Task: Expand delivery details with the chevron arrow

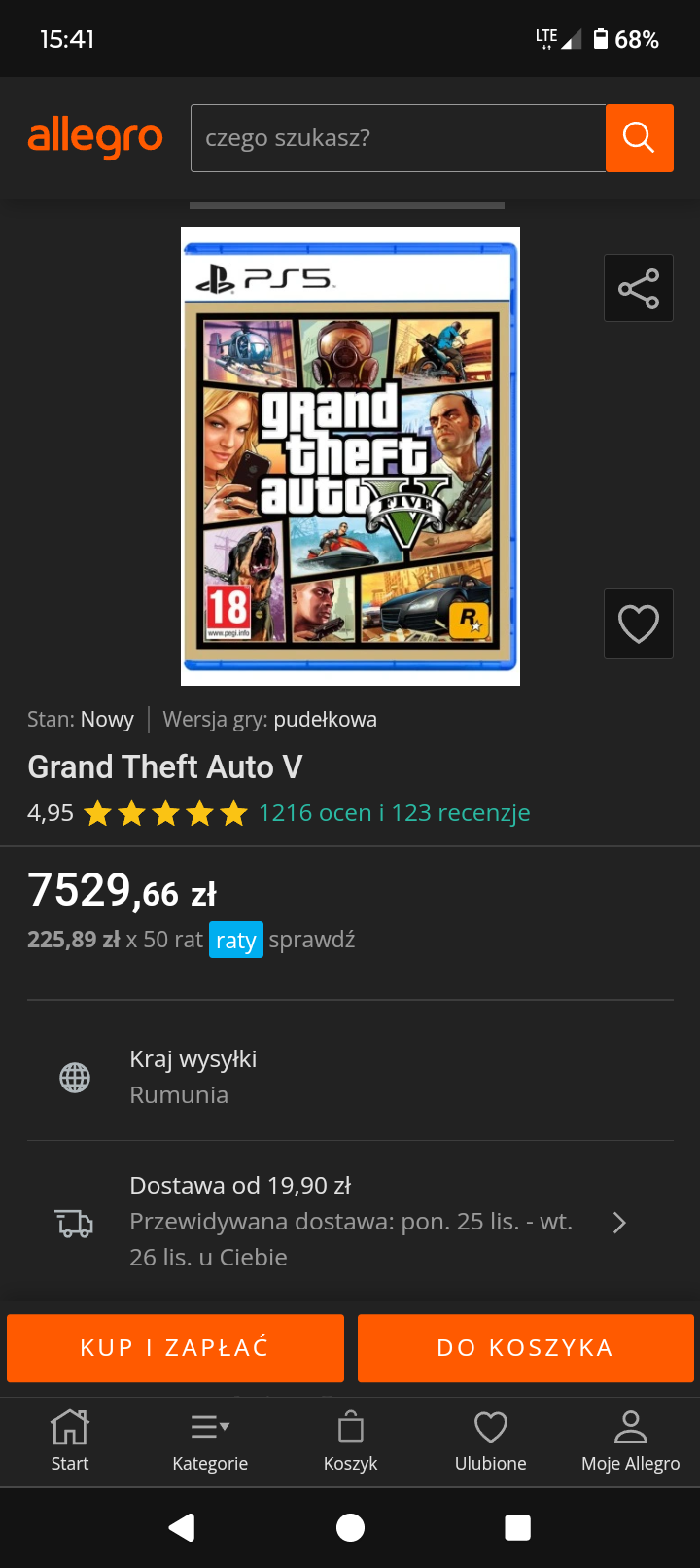Action: (619, 1223)
